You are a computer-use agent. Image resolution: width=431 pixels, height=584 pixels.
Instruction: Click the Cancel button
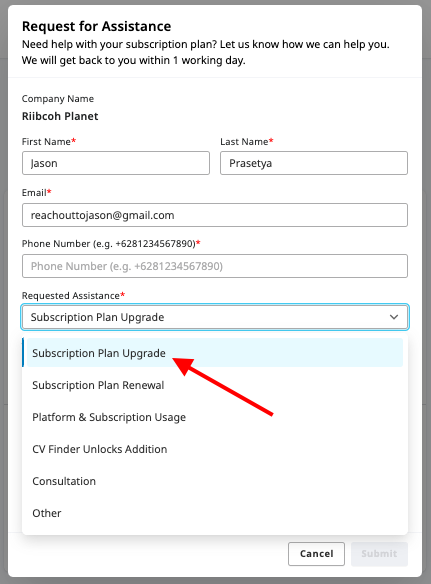(316, 554)
